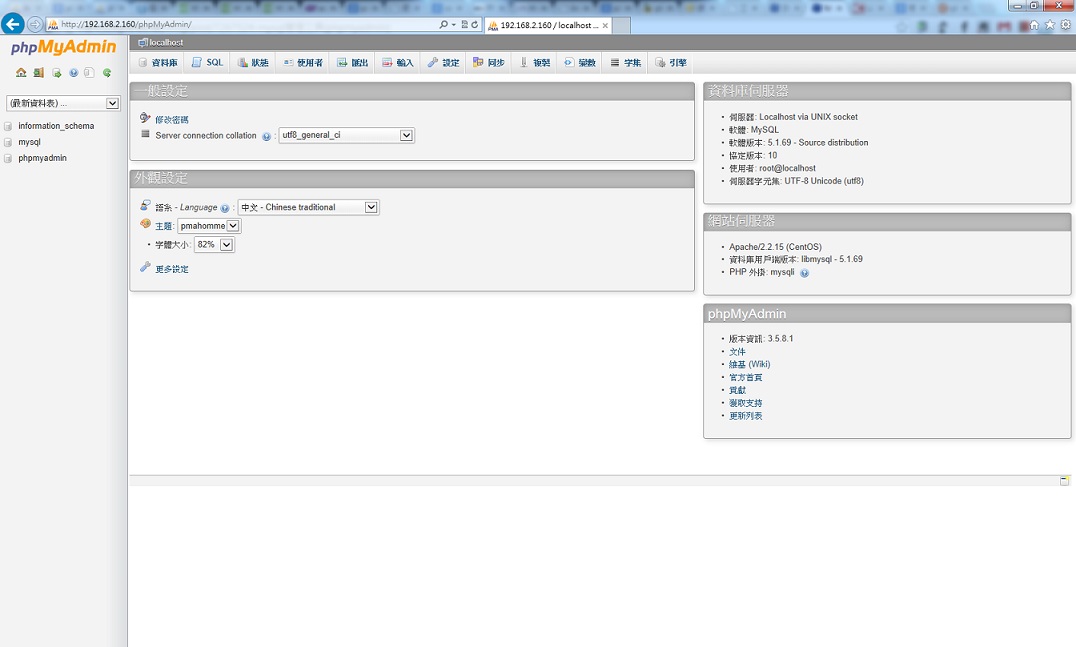Click the change password key icon
Viewport: 1076px width, 647px height.
[x=145, y=118]
